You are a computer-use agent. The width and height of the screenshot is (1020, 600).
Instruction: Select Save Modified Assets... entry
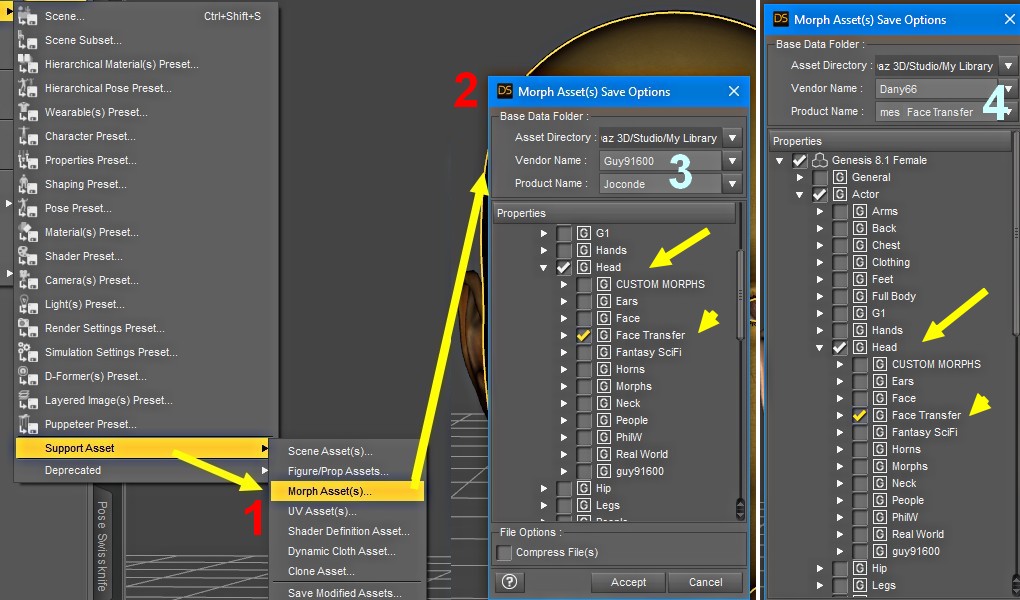click(x=346, y=593)
